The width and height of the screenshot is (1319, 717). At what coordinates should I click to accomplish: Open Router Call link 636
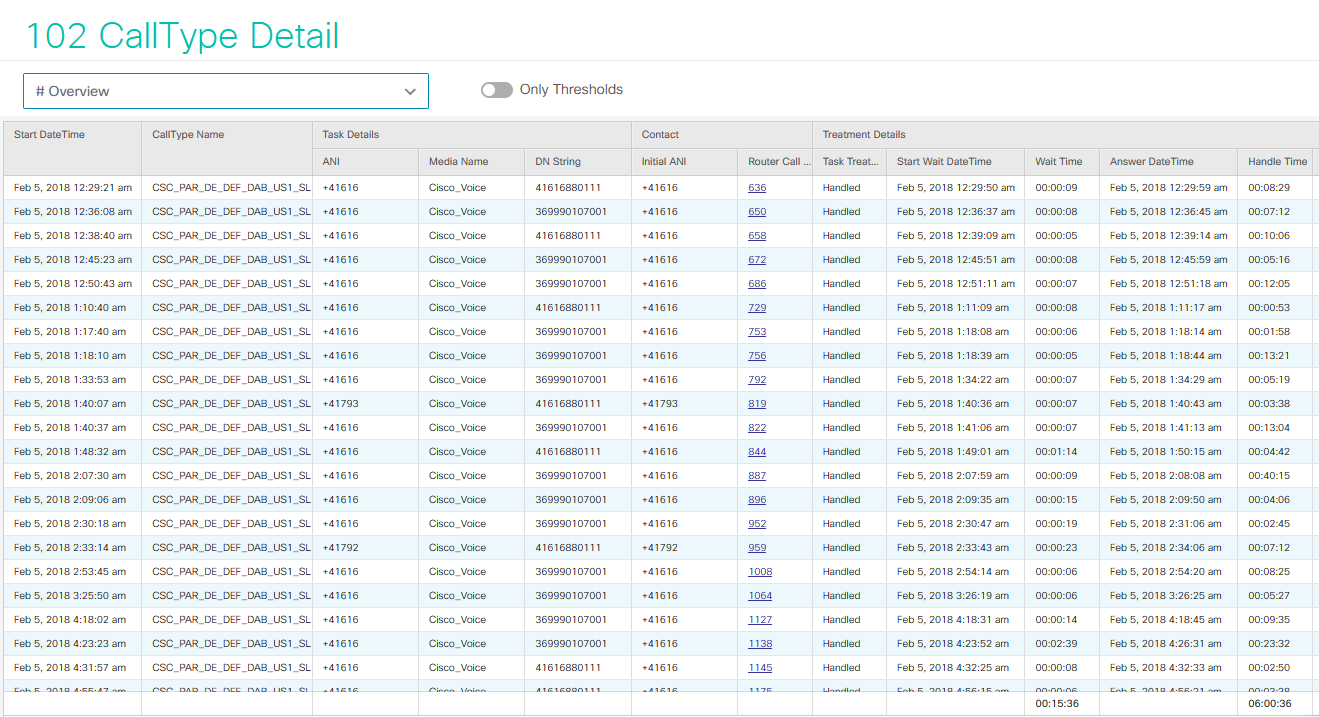pos(757,188)
